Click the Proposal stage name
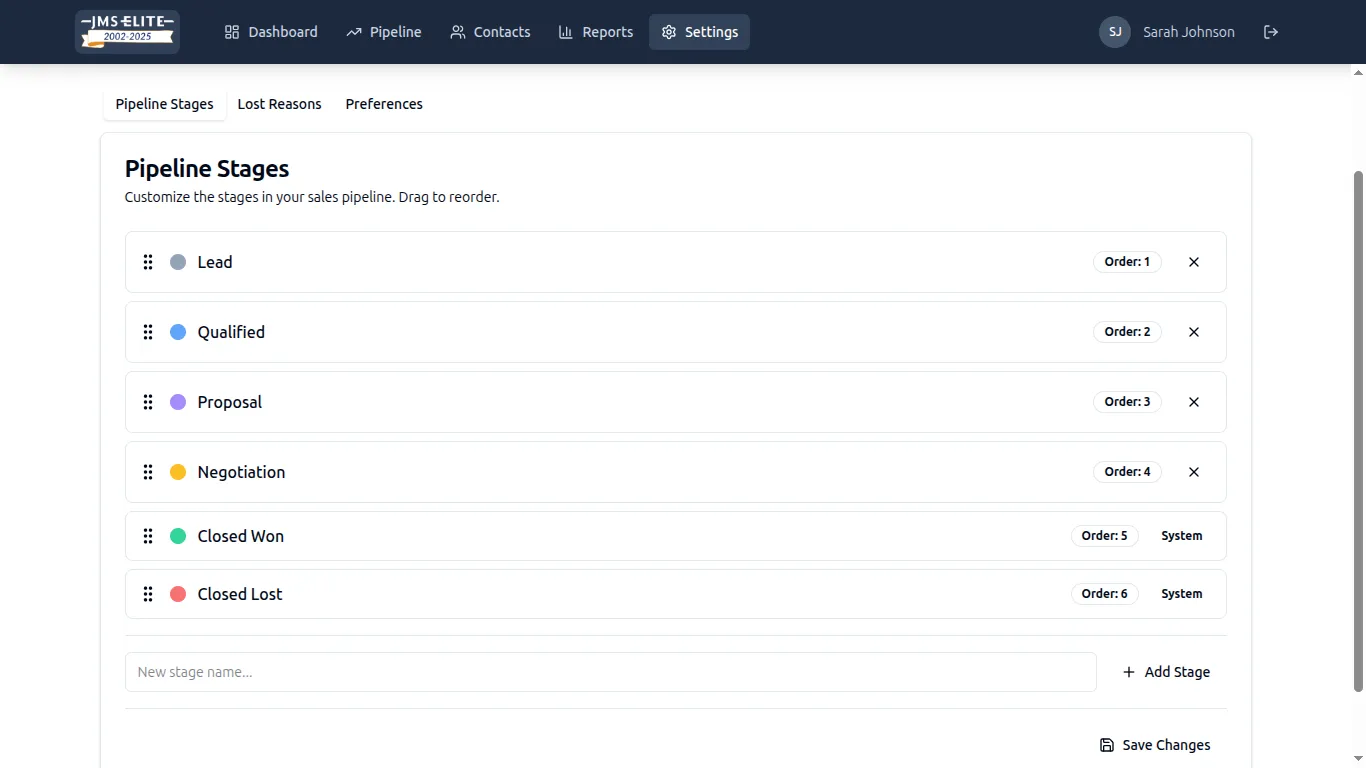The height and width of the screenshot is (768, 1366). [230, 402]
